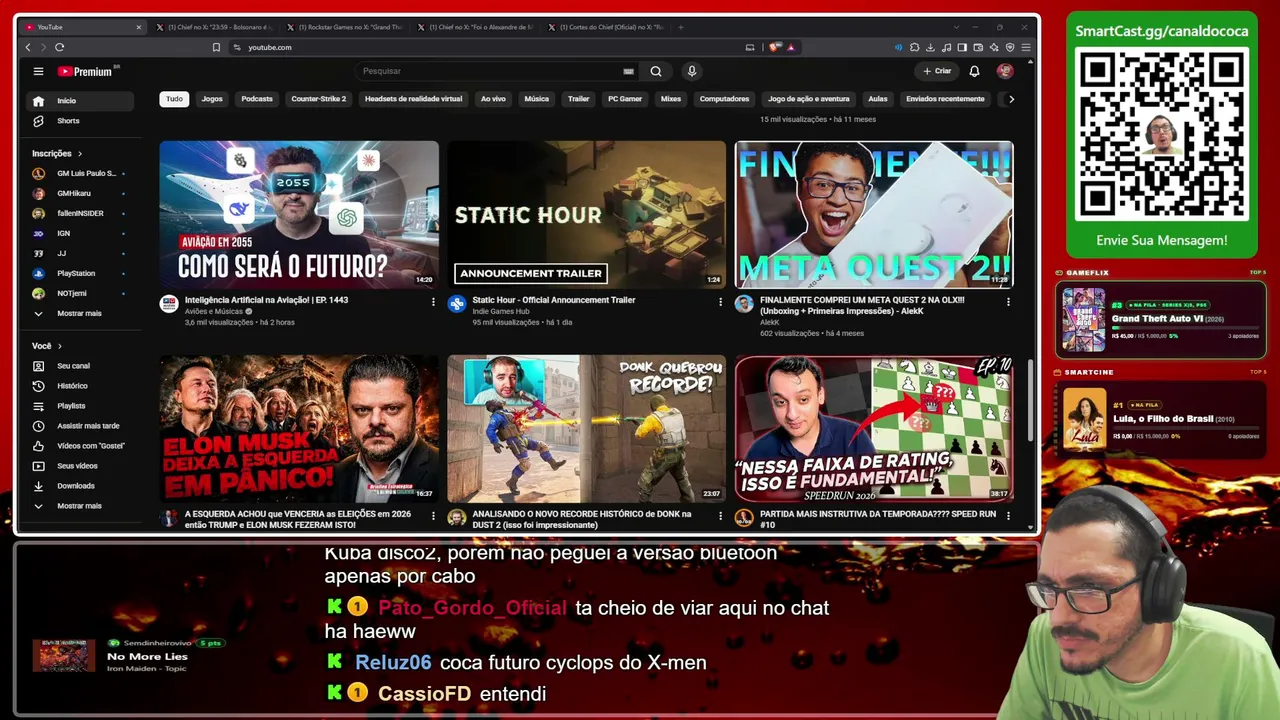
Task: Click the search magnifier button
Action: [x=656, y=71]
